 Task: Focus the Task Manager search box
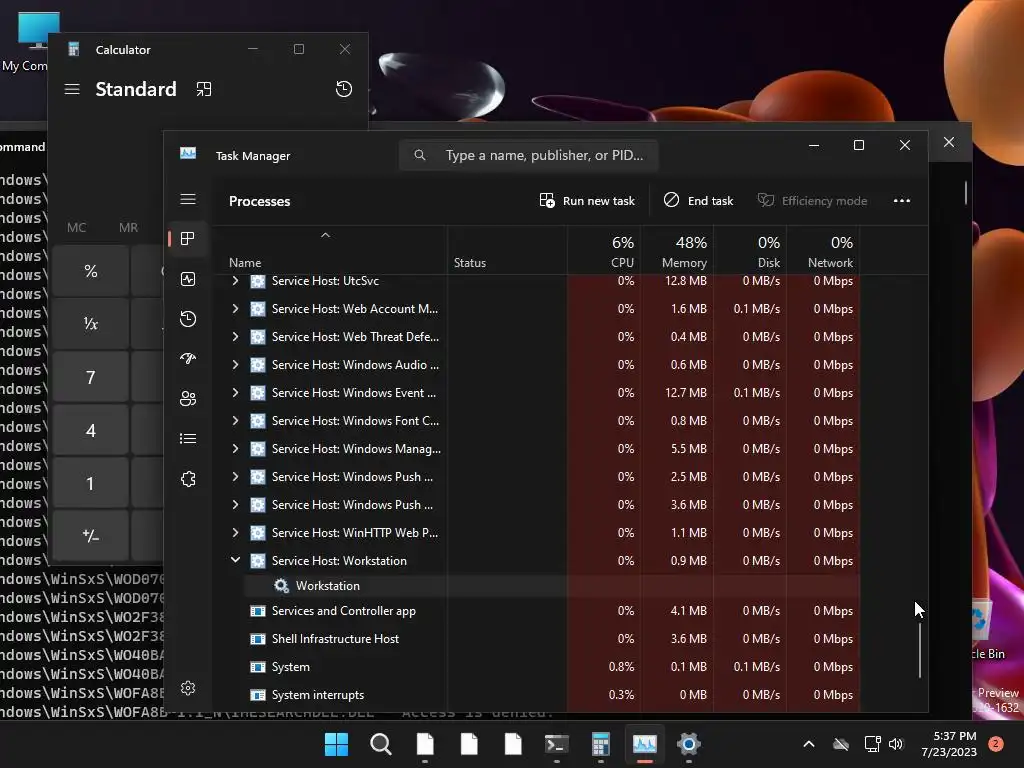click(528, 155)
